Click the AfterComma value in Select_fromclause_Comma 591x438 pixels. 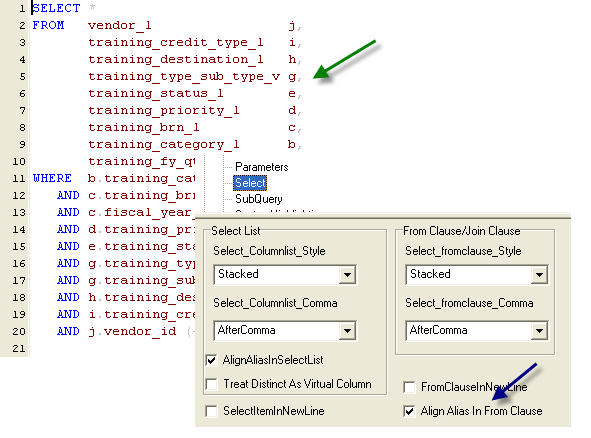point(438,330)
